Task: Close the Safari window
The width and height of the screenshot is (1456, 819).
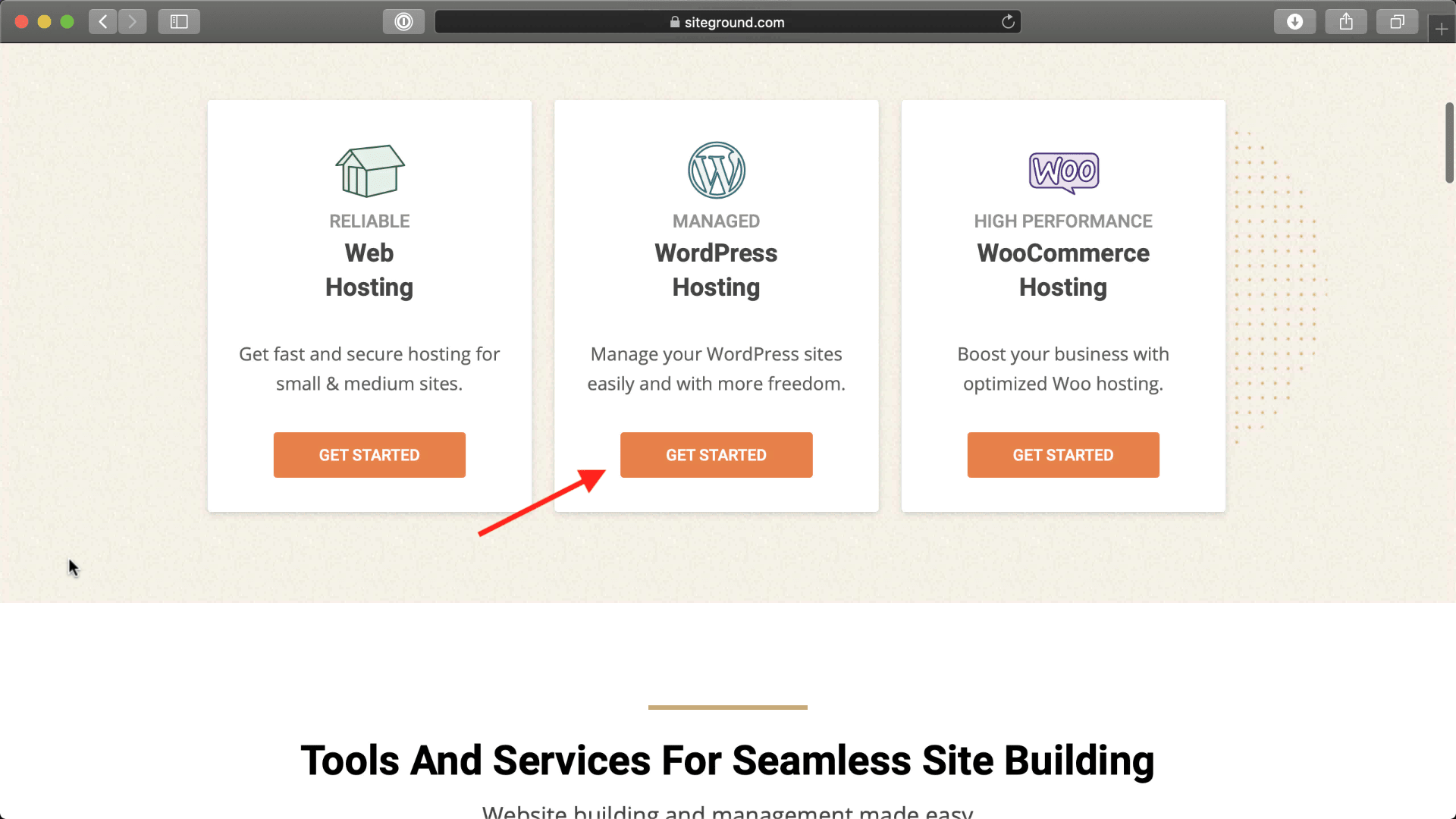Action: point(22,22)
